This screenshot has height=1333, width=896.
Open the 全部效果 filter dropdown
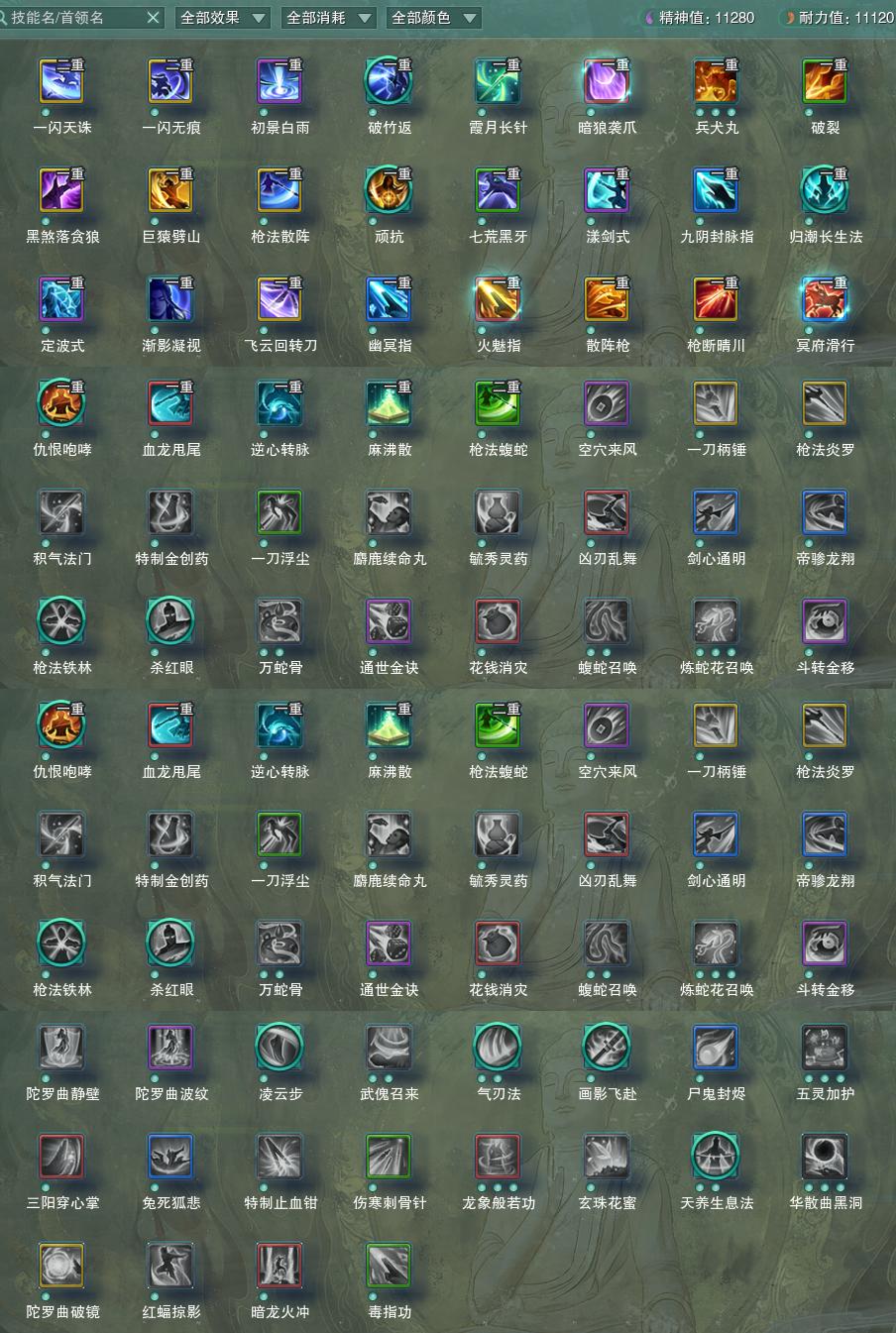tap(223, 17)
